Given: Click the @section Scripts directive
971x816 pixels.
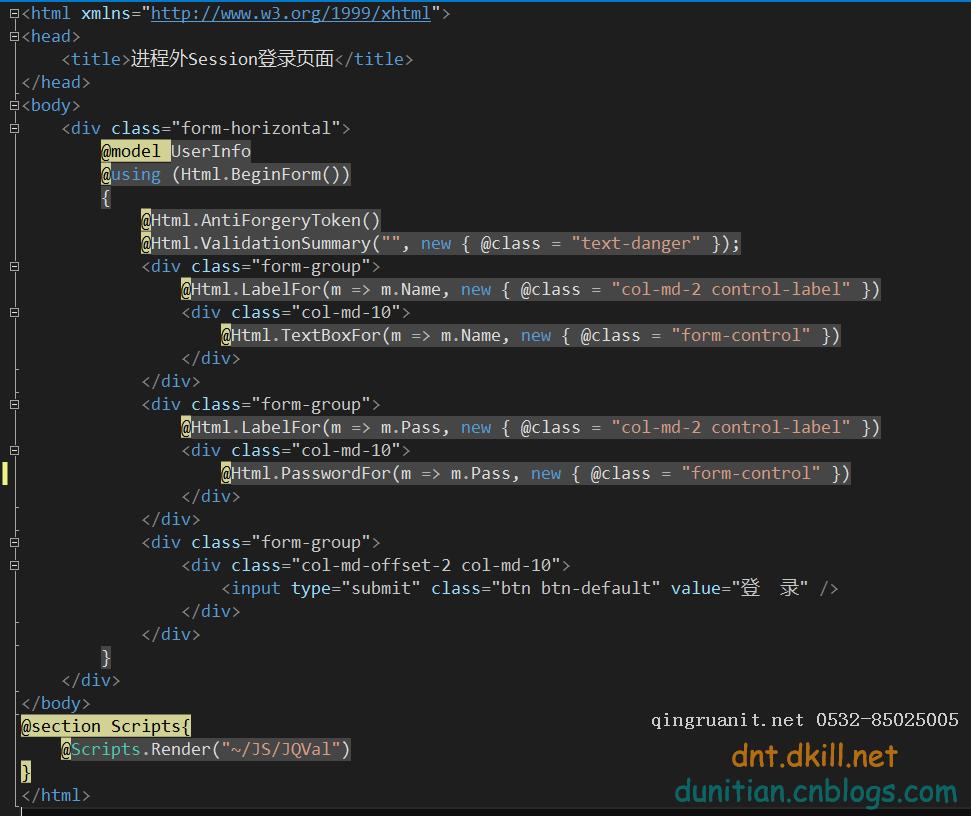Looking at the screenshot, I should coord(106,726).
